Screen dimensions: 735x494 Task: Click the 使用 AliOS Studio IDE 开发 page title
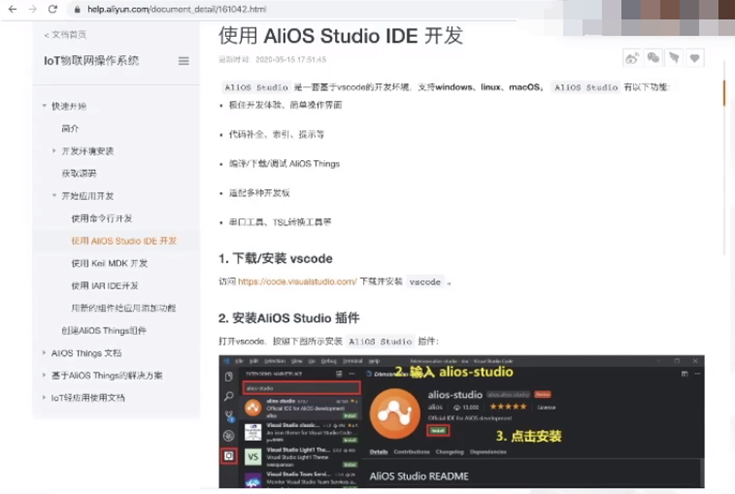(x=341, y=36)
